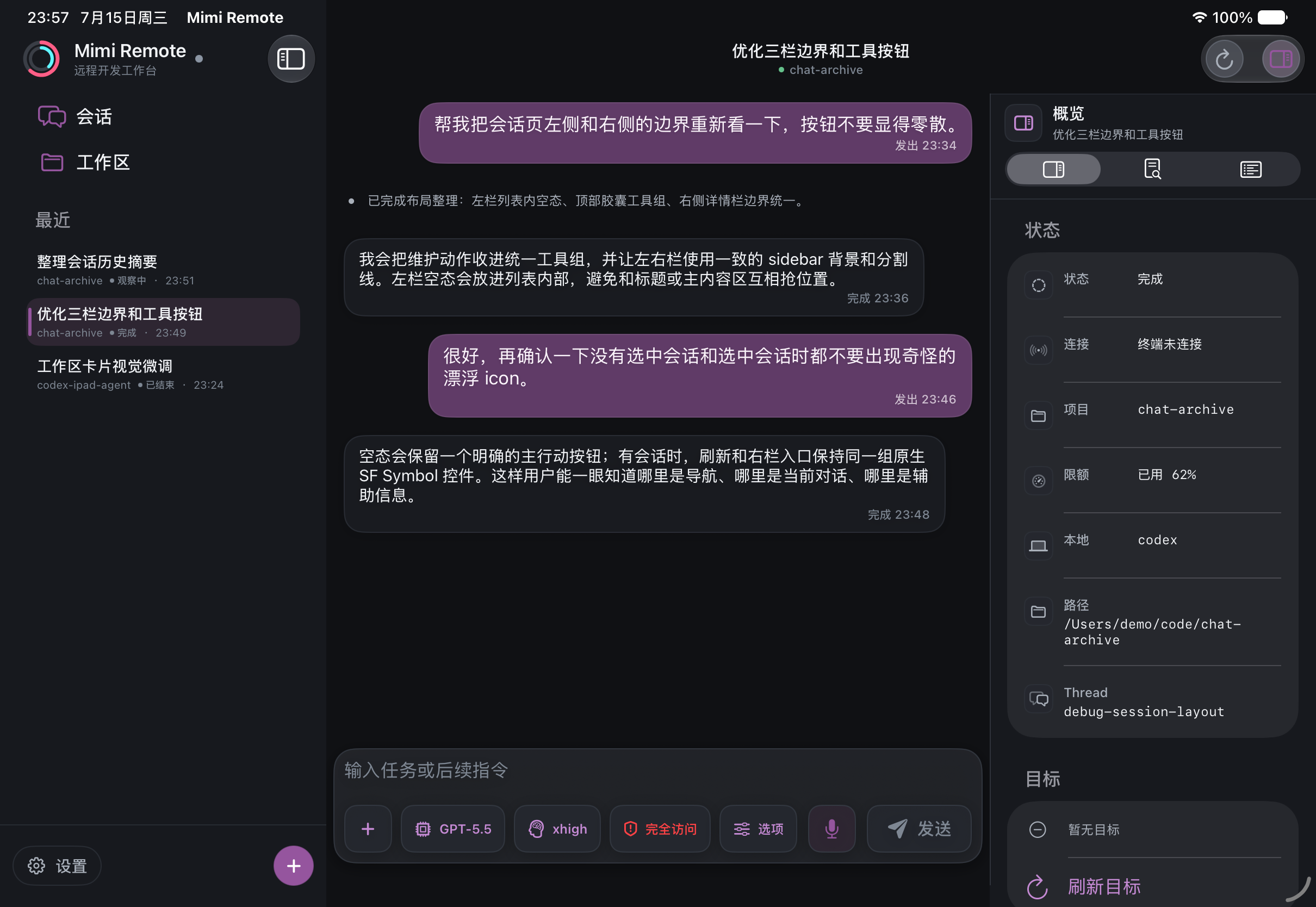The height and width of the screenshot is (907, 1316).
Task: Select session 工作区卡片视觉微调
Action: (163, 375)
